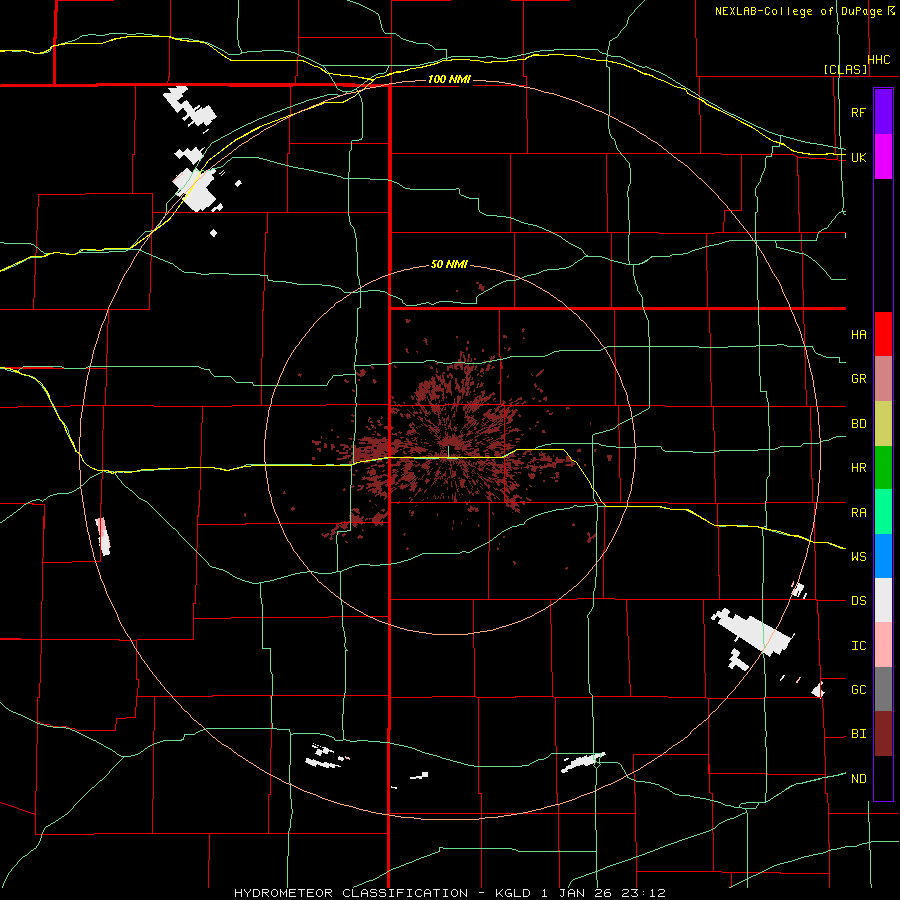900x900 pixels.
Task: Click the NEXLAB-College of DuPage text
Action: click(798, 11)
